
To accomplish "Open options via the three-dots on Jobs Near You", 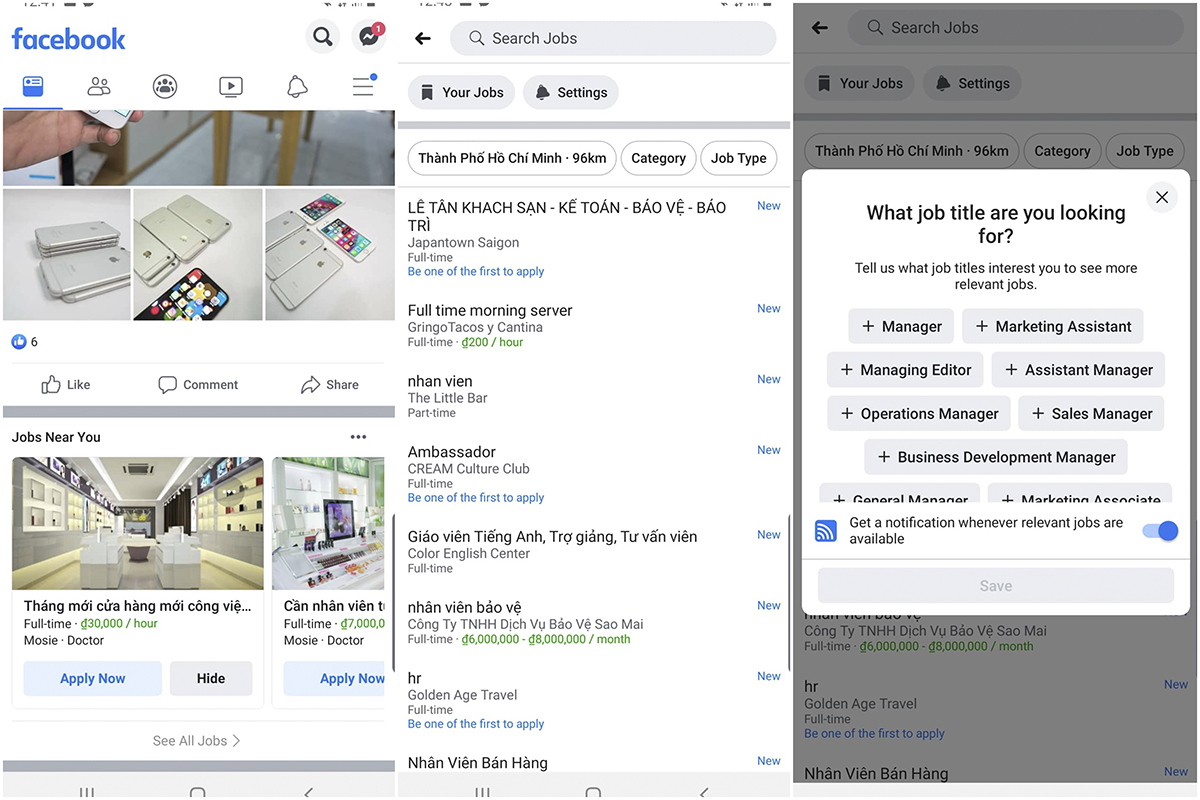I will point(358,437).
